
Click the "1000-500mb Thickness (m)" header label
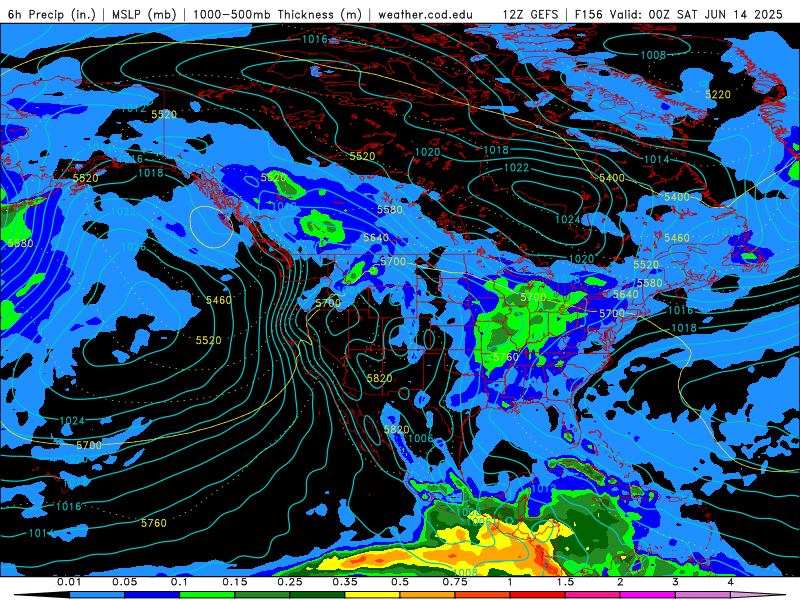point(278,14)
